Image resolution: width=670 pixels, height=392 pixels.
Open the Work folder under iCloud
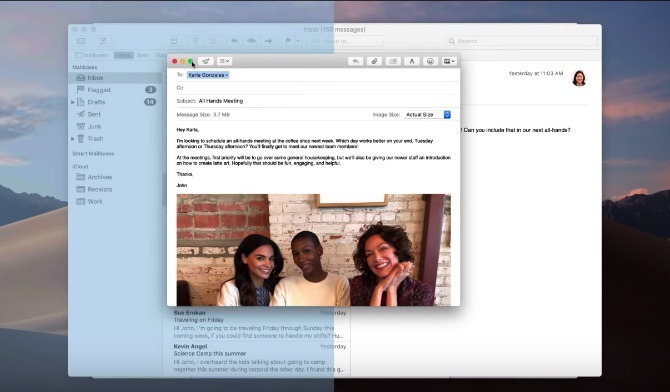click(x=115, y=201)
